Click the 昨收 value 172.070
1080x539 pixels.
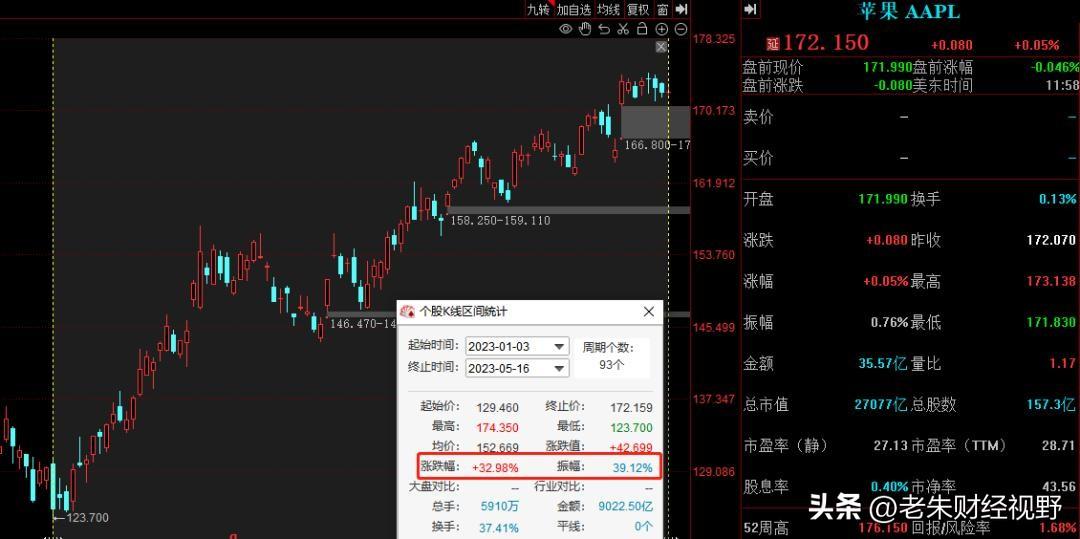click(1050, 240)
